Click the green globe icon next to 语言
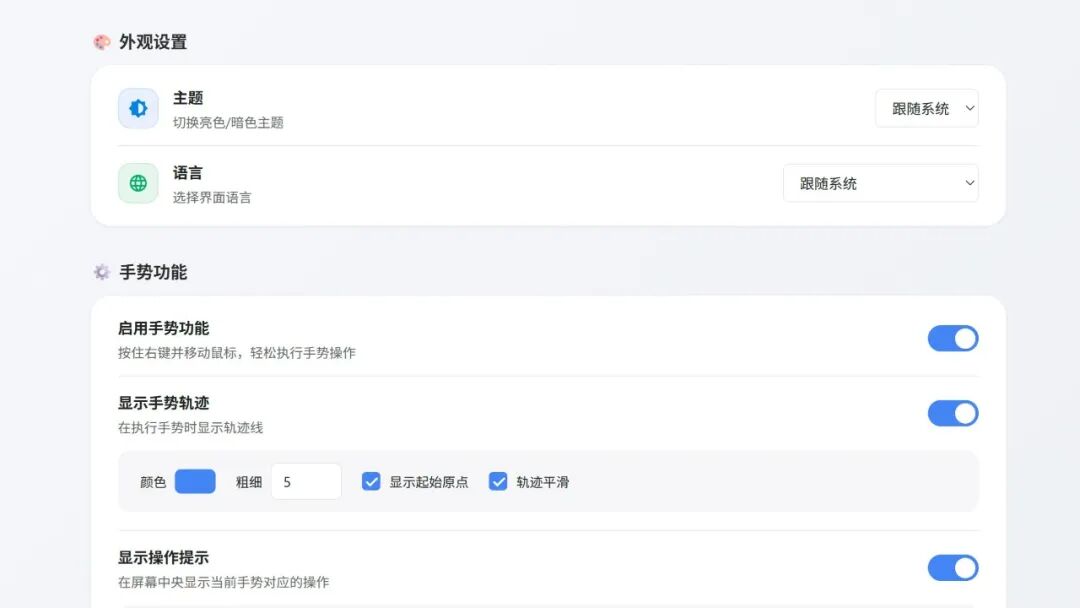The height and width of the screenshot is (608, 1080). 137,183
